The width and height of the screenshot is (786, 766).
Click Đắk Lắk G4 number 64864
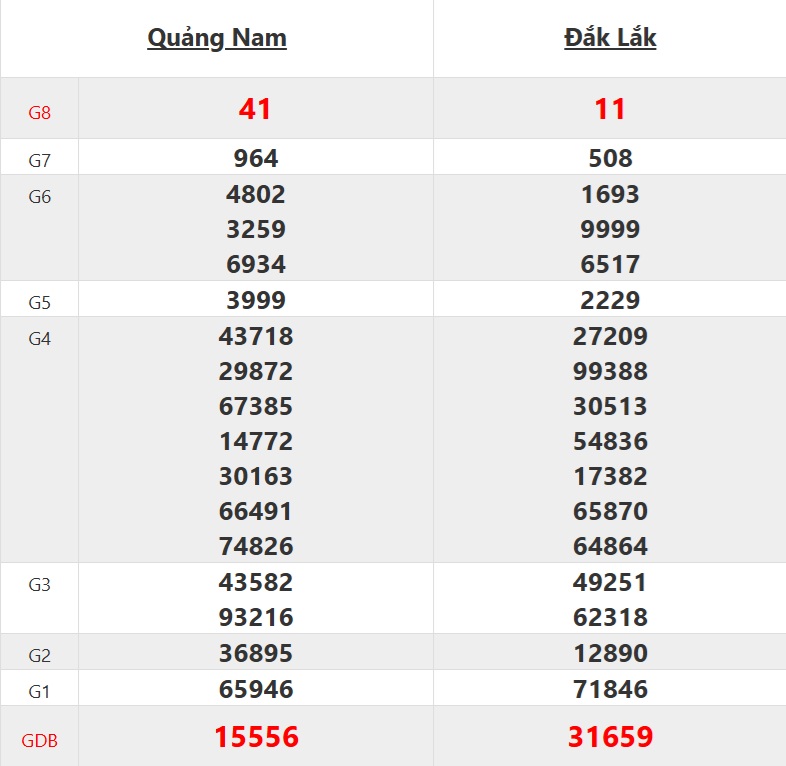pos(610,546)
